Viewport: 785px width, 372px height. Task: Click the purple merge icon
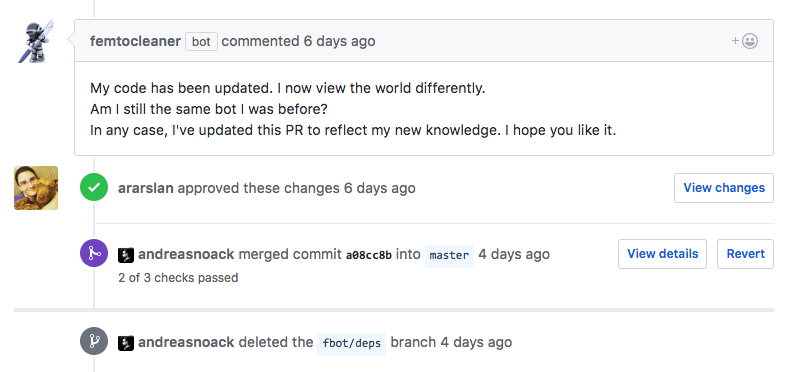[x=94, y=253]
